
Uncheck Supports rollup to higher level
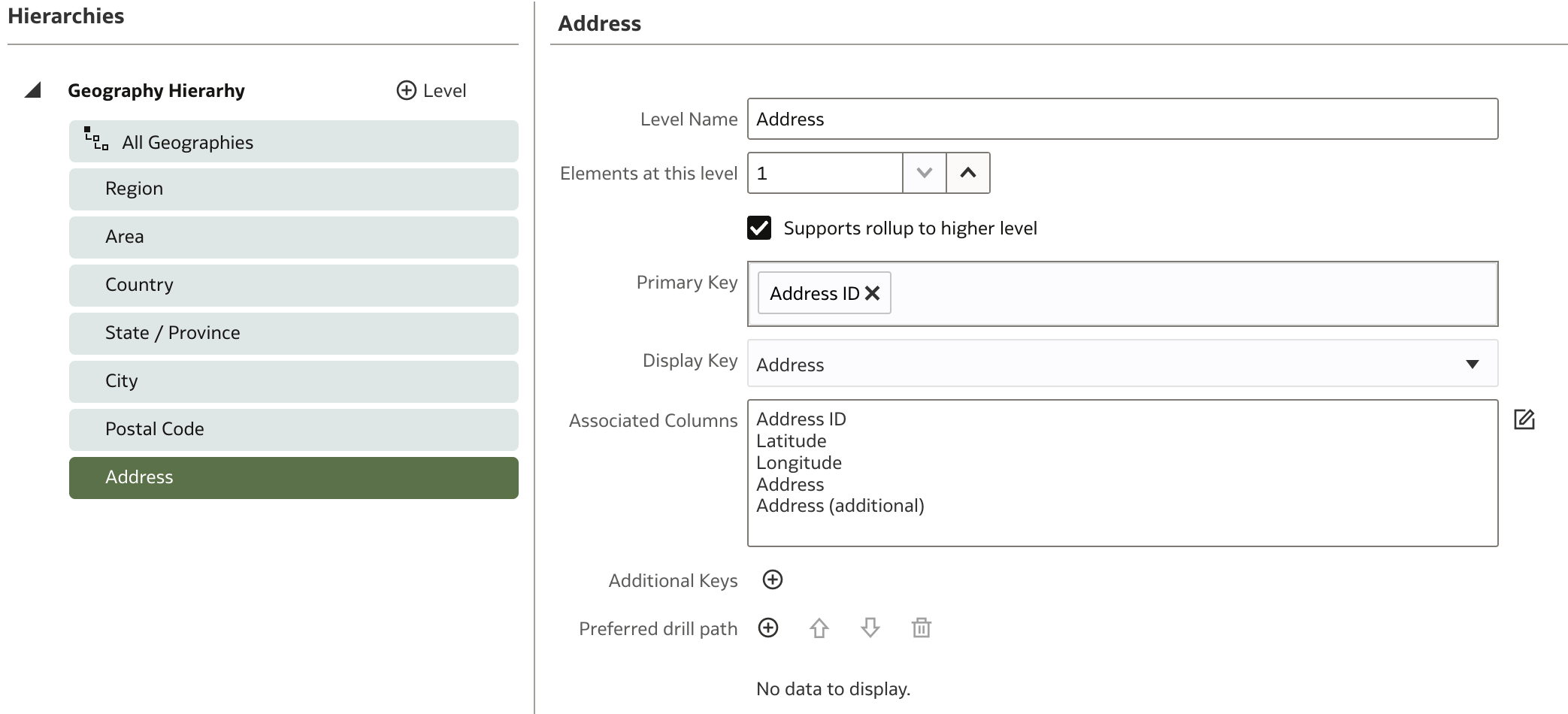(759, 228)
